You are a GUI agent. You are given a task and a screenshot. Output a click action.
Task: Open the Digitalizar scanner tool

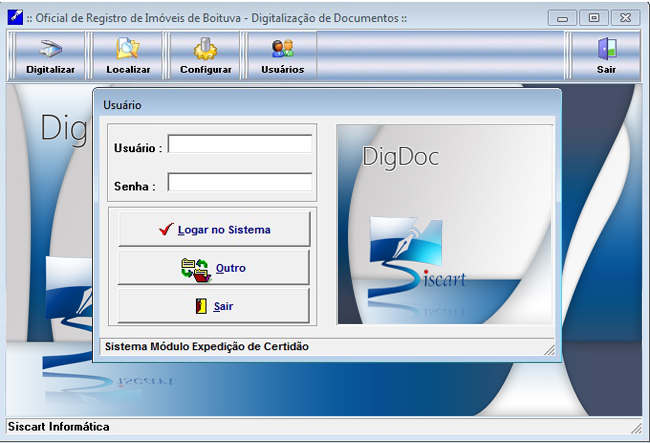point(50,56)
